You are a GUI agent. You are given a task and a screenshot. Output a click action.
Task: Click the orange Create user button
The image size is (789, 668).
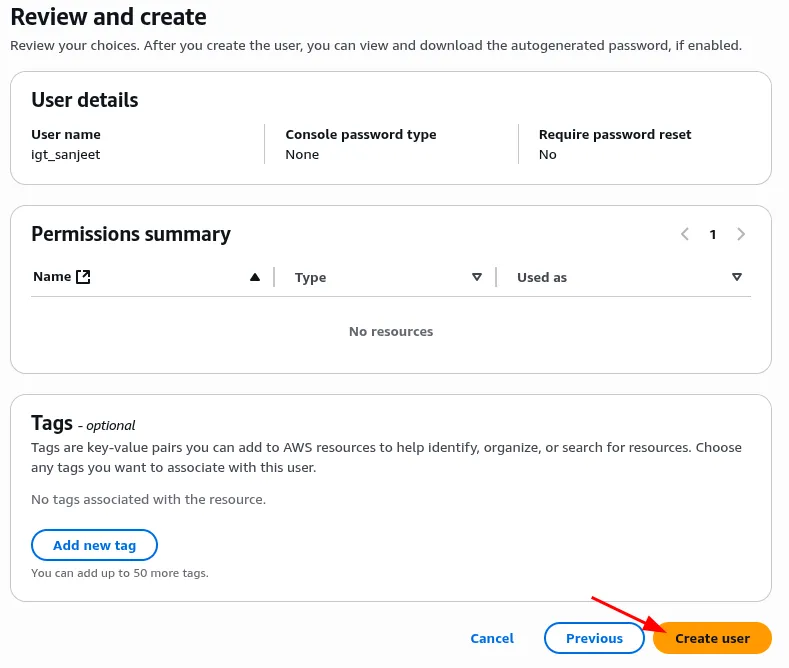pos(712,638)
